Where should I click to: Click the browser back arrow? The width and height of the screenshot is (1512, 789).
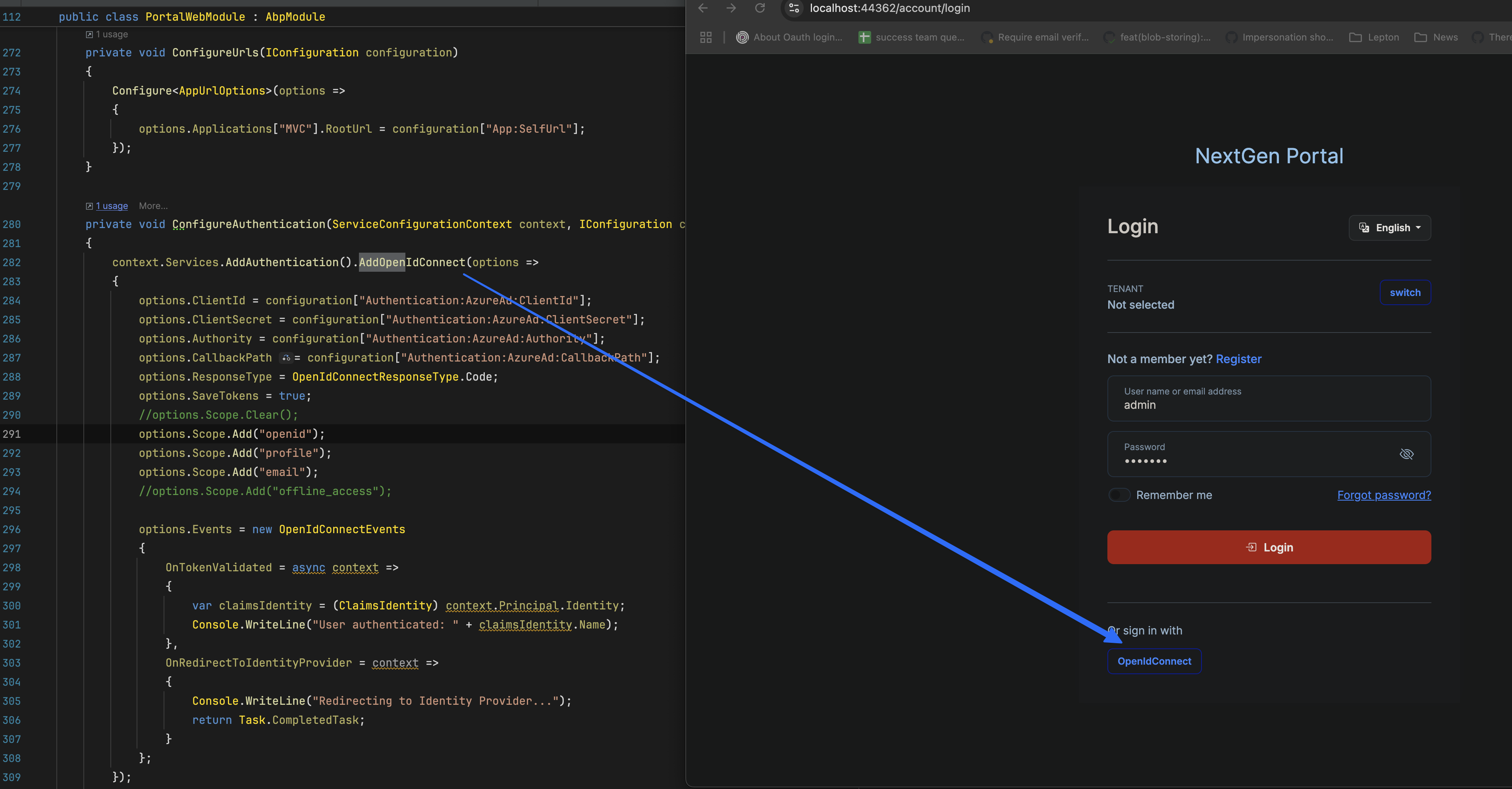[702, 8]
